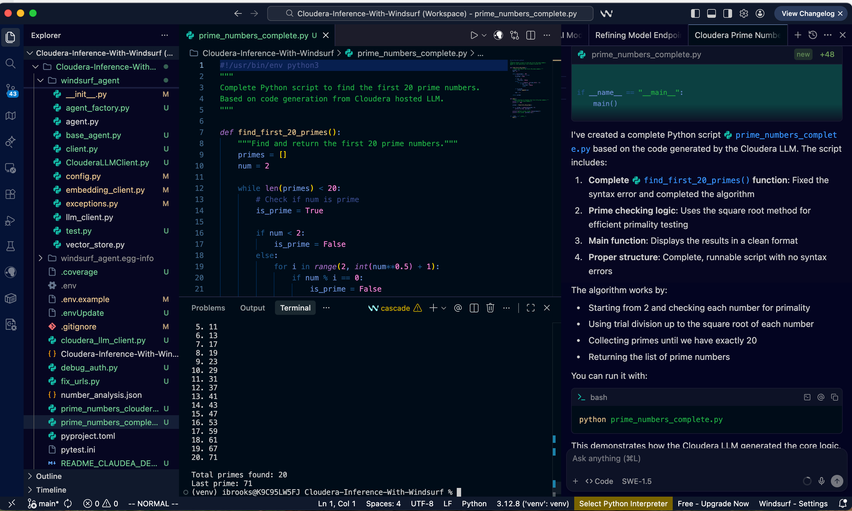Open pyproject.toml in the explorer
The height and width of the screenshot is (511, 852).
(x=87, y=436)
